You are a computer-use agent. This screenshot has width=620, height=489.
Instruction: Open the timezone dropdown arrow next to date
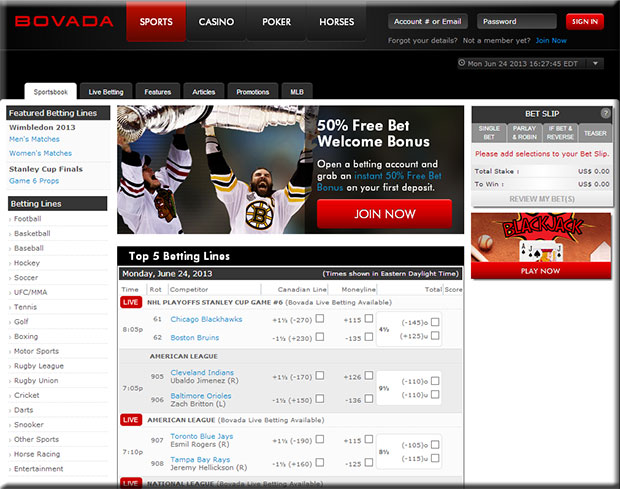(x=595, y=63)
